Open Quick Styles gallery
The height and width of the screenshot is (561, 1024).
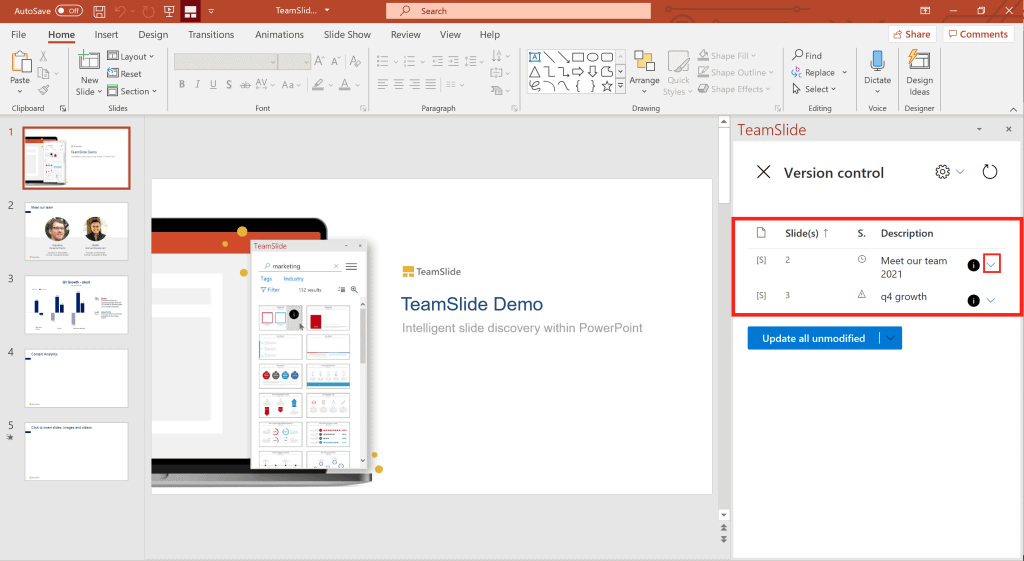678,73
